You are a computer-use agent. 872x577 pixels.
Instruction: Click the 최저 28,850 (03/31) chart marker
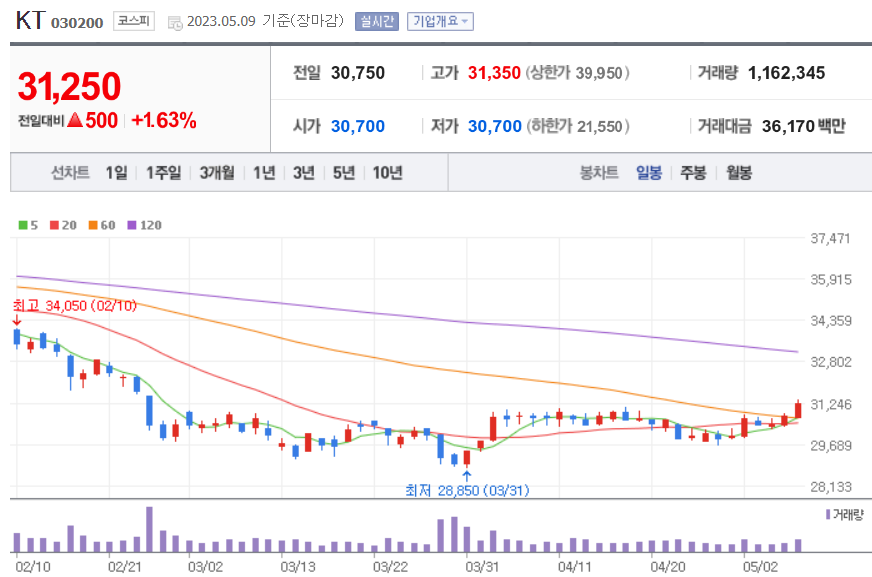467,490
